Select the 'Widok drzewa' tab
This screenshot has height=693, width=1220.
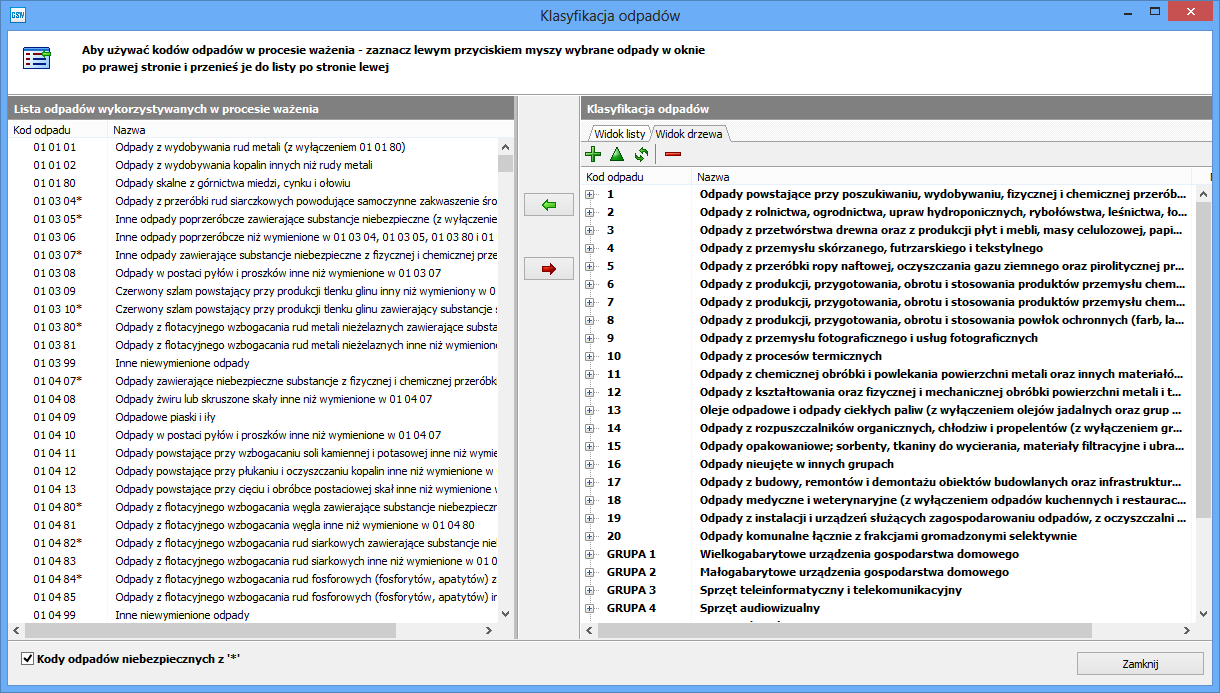point(690,134)
